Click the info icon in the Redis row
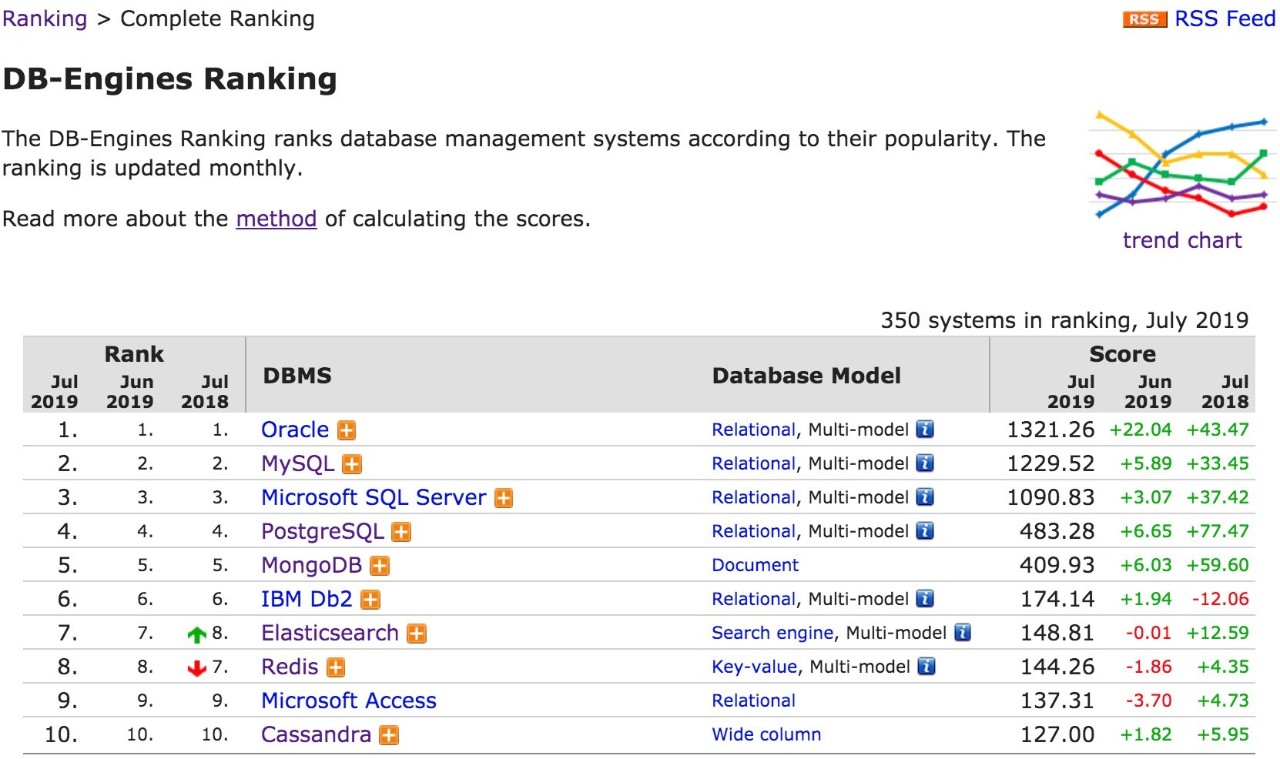The image size is (1280, 759). pos(925,667)
